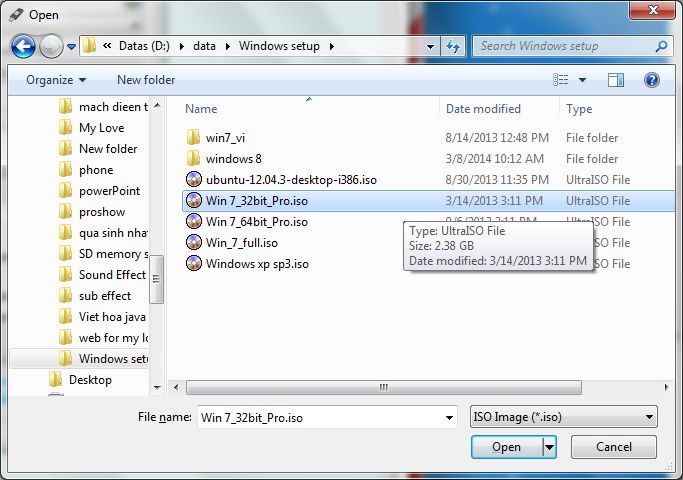683x480 pixels.
Task: Expand the Organize dropdown menu
Action: pyautogui.click(x=56, y=80)
